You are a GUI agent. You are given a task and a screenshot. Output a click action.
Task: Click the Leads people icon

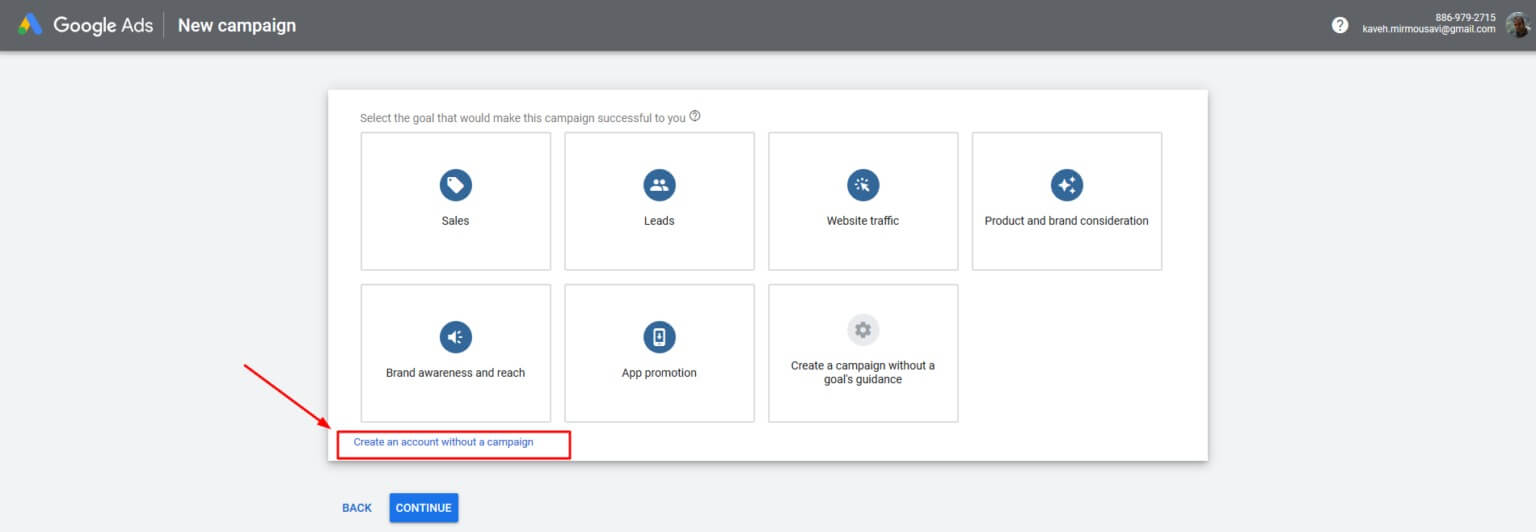click(659, 185)
